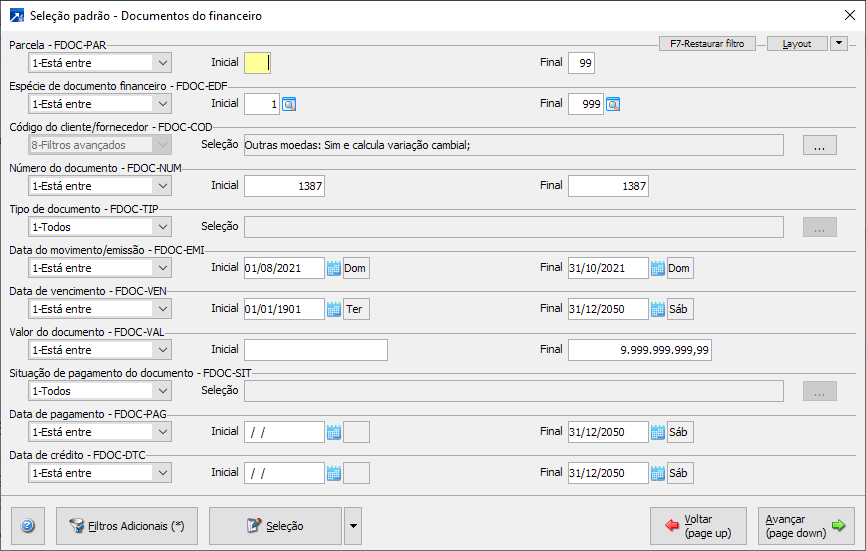Open calendar for credit date final
The width and height of the screenshot is (866, 551).
point(658,473)
